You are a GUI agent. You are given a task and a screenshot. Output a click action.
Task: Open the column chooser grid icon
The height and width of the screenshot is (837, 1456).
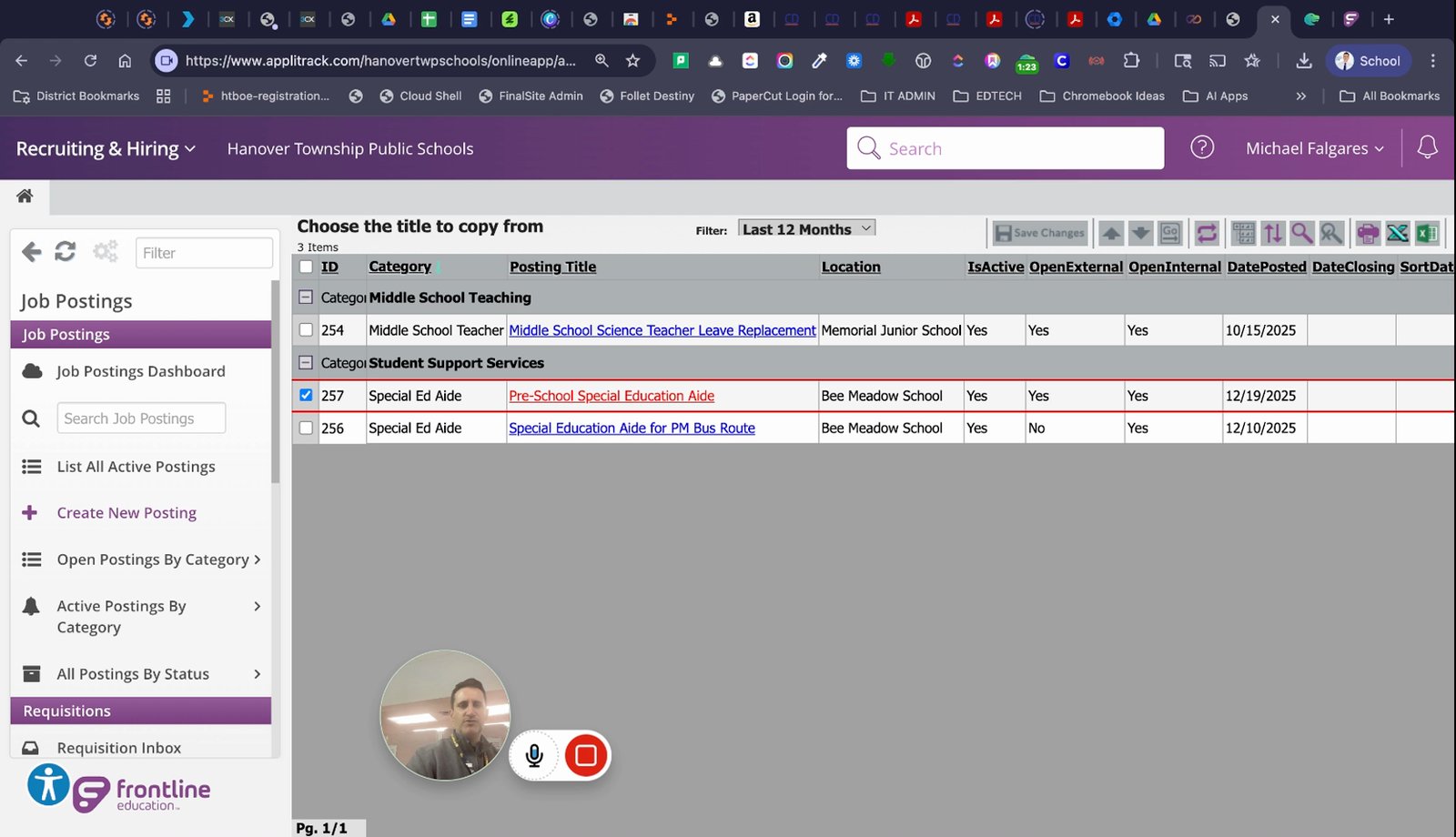[x=1243, y=233]
